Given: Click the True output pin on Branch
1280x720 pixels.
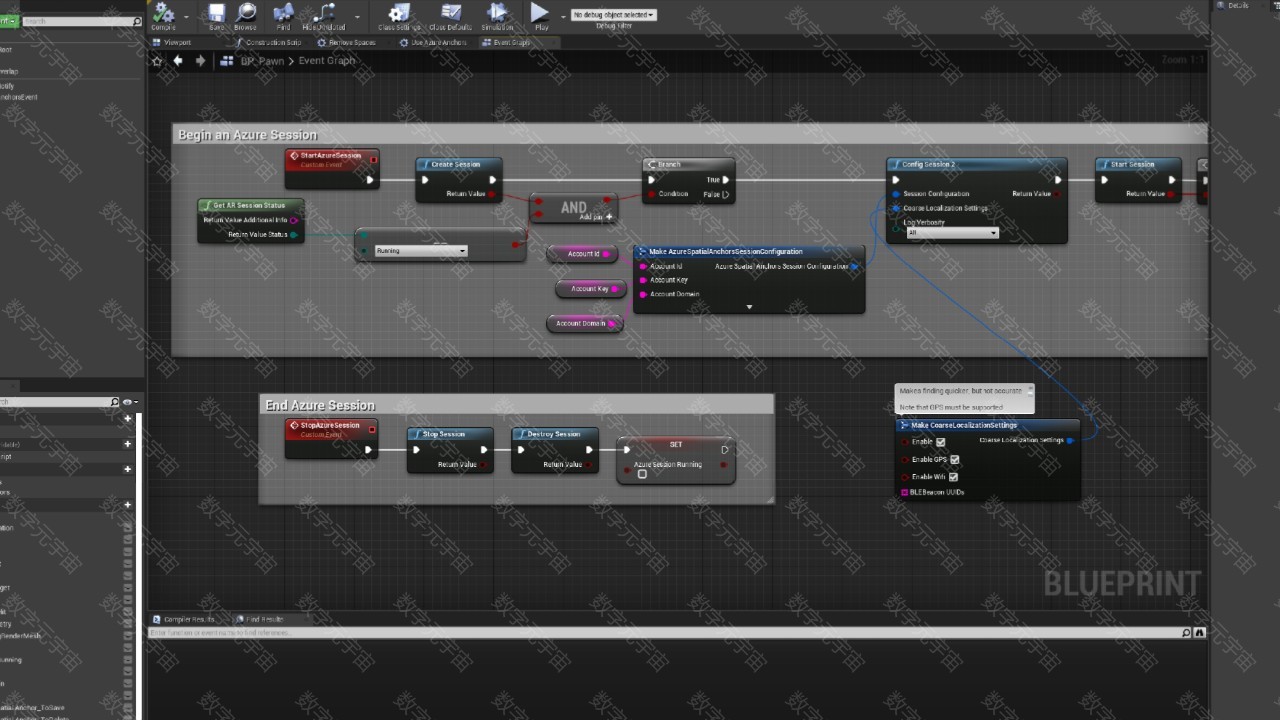Looking at the screenshot, I should [x=725, y=180].
